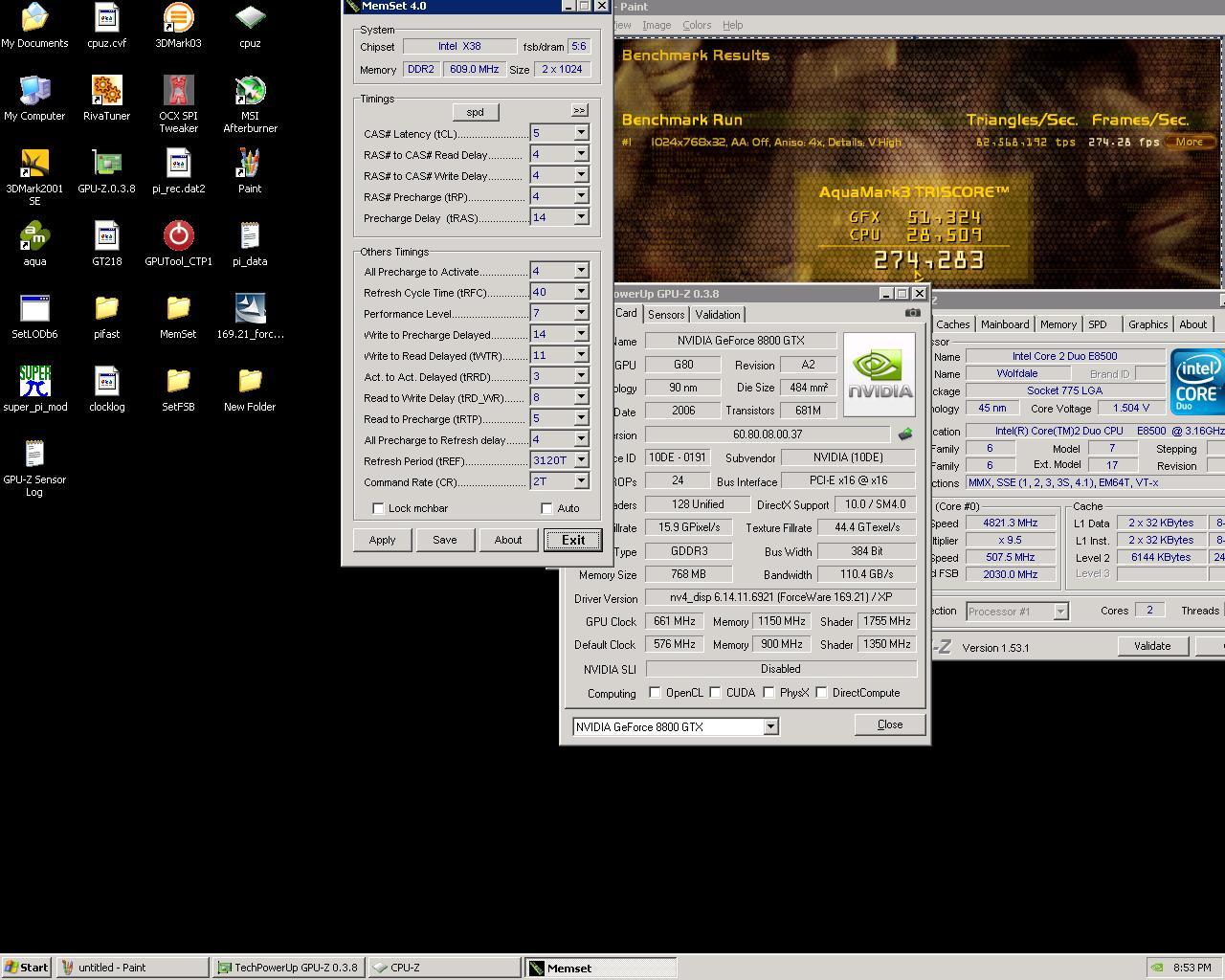The image size is (1225, 980).
Task: Open Refresh Period (tREF) dropdown
Action: tap(581, 460)
